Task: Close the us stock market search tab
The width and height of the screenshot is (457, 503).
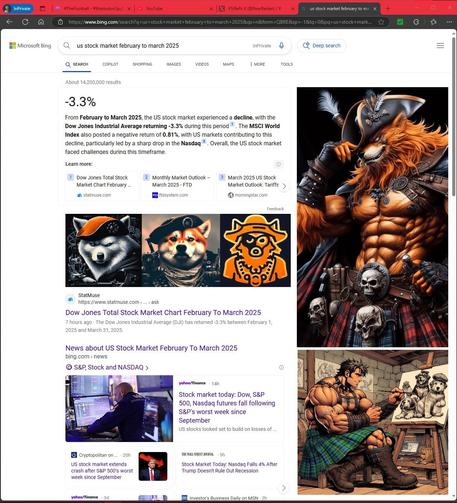Action: click(375, 9)
